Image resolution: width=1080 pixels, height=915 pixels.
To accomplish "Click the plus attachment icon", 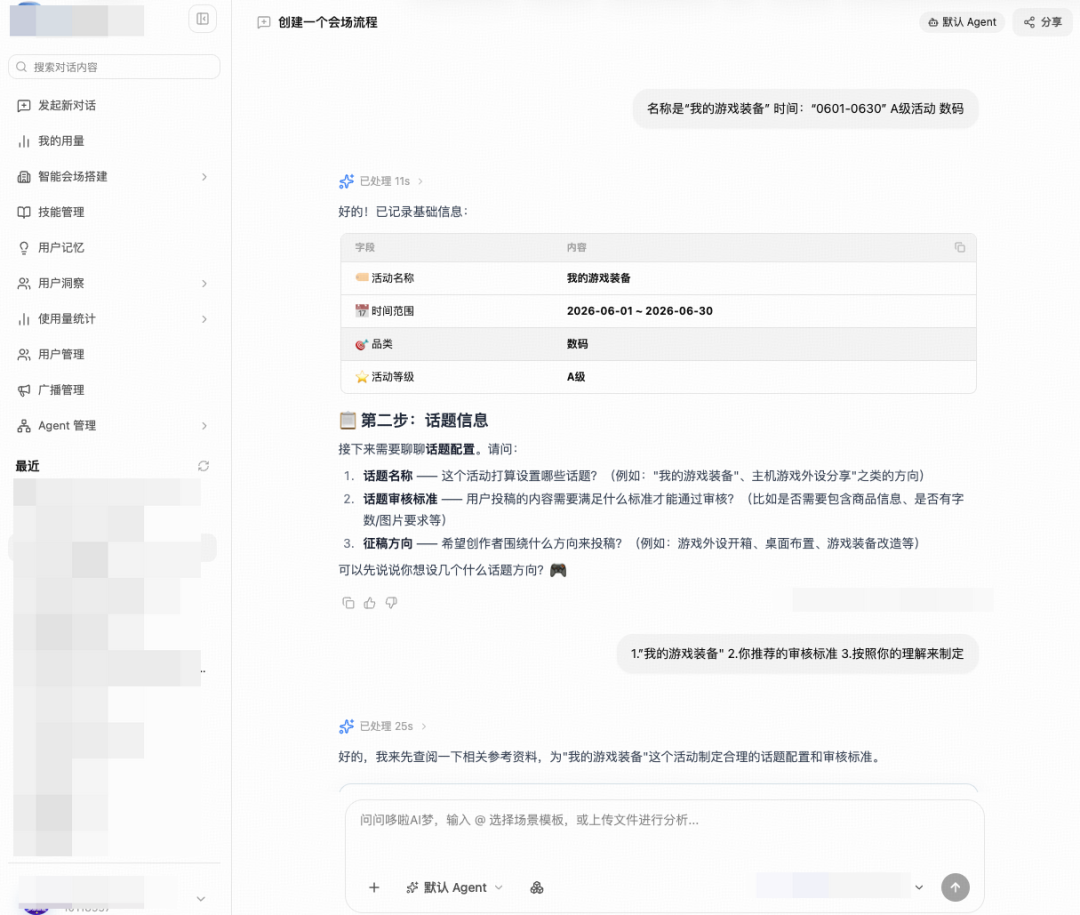I will (x=374, y=887).
